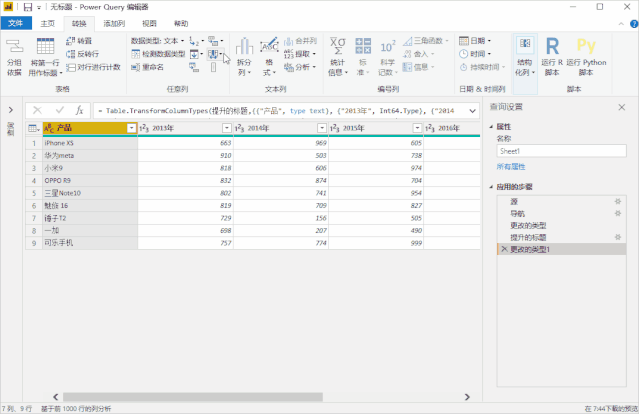
Task: Confirm formula with checkmark icon
Action: [x=59, y=110]
